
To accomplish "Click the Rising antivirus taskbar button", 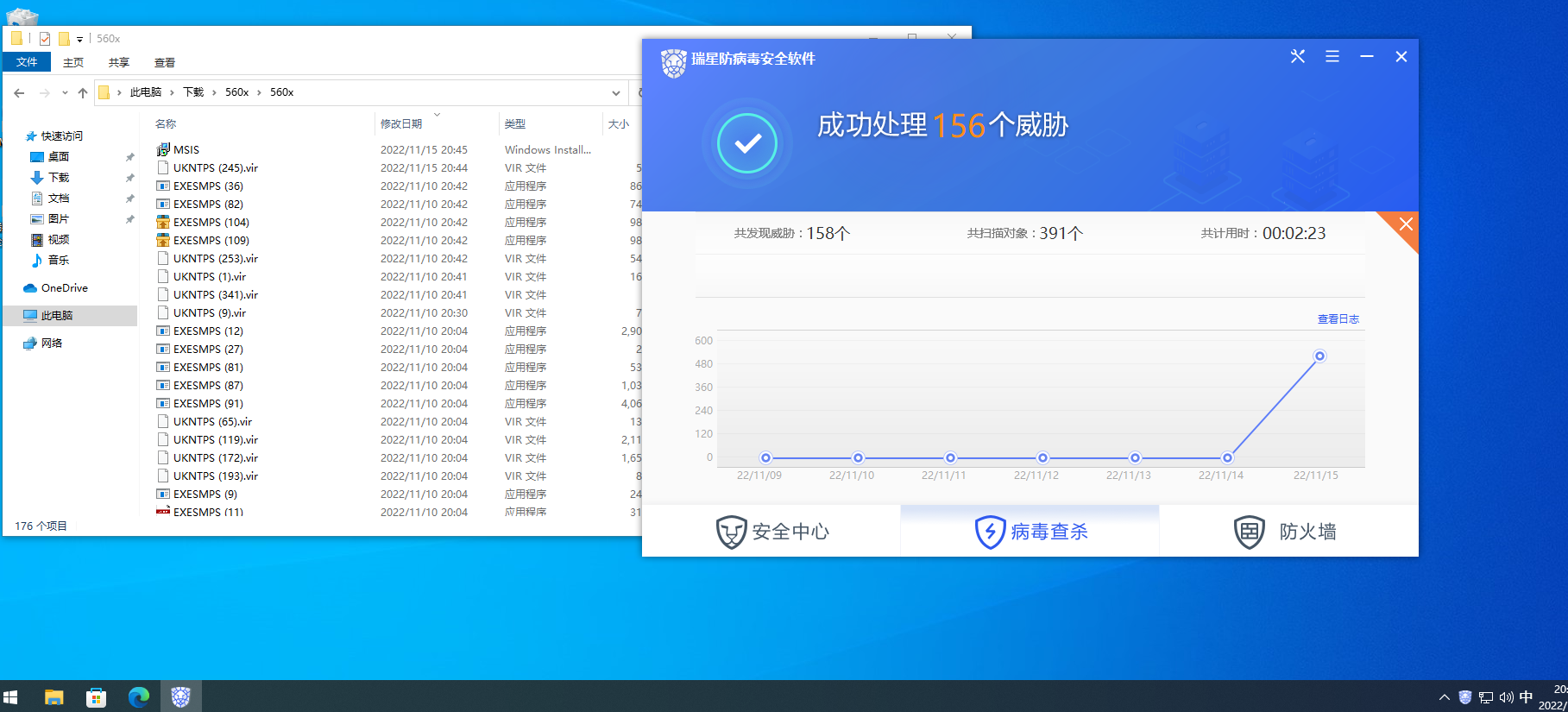I will tap(180, 696).
